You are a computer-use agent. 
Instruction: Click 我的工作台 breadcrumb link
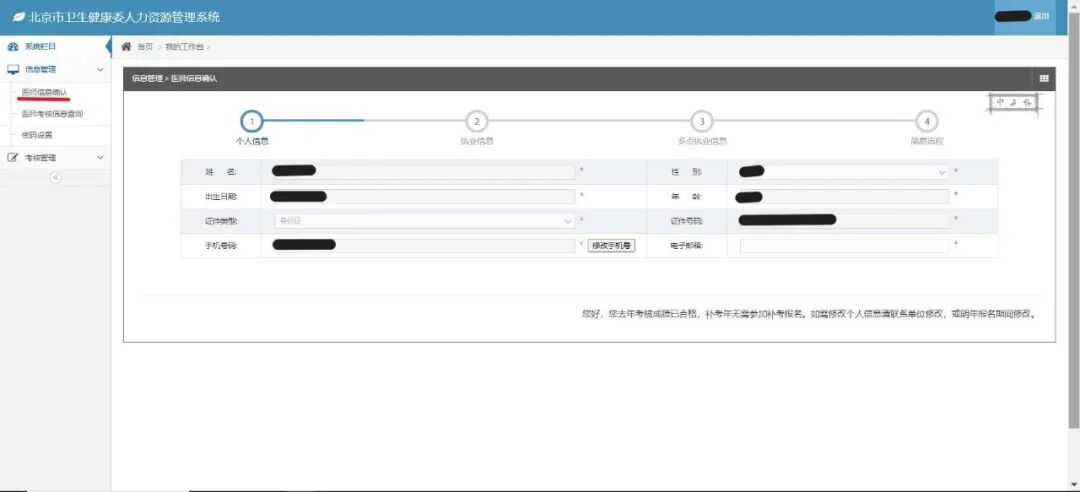click(184, 47)
